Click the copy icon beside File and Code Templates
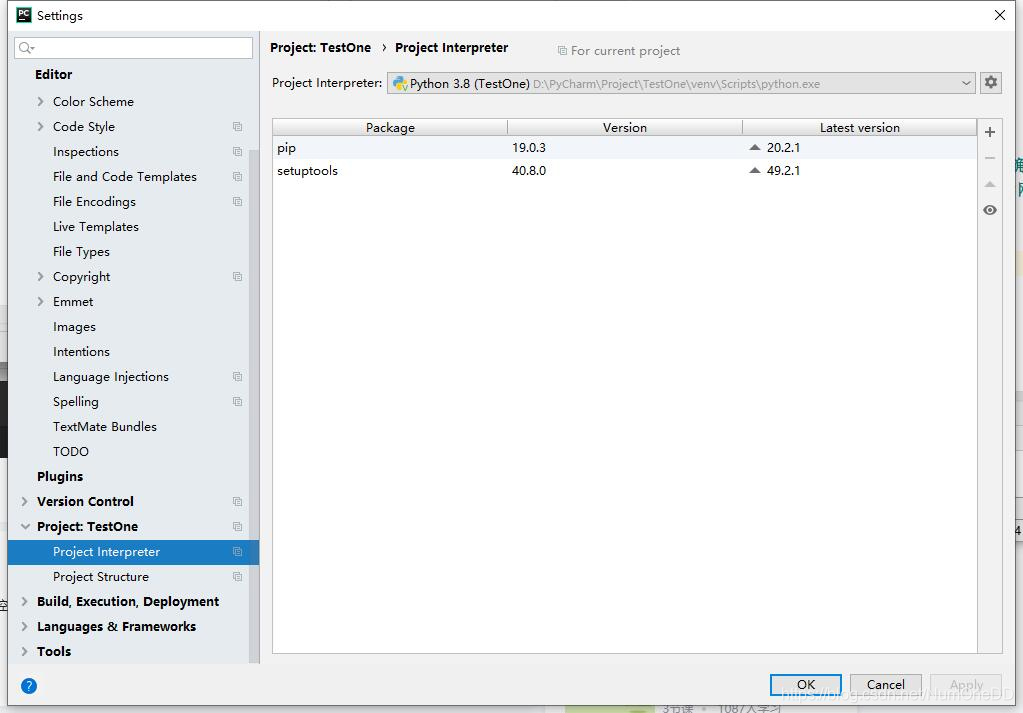The image size is (1023, 713). (x=237, y=177)
